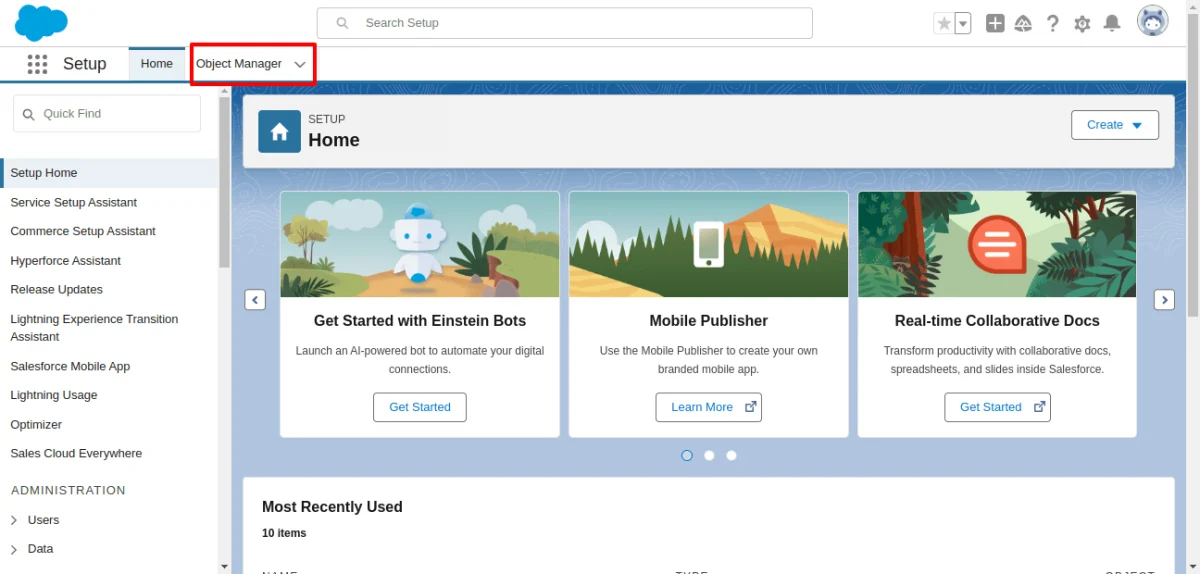Click the Mobile Publisher card illustration
1200x574 pixels.
(x=709, y=244)
